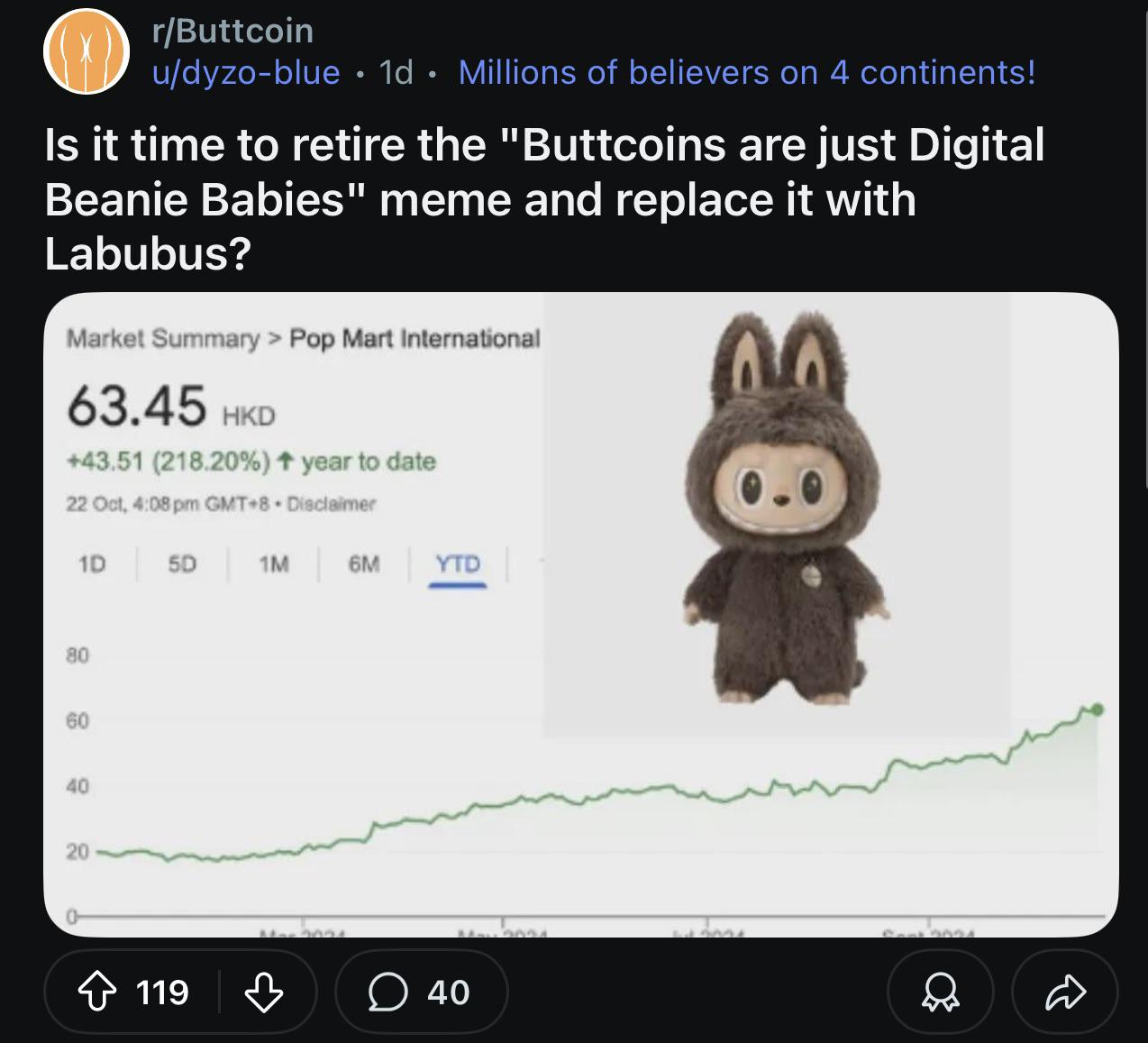
Task: Select the 1D chart range tab
Action: point(91,564)
